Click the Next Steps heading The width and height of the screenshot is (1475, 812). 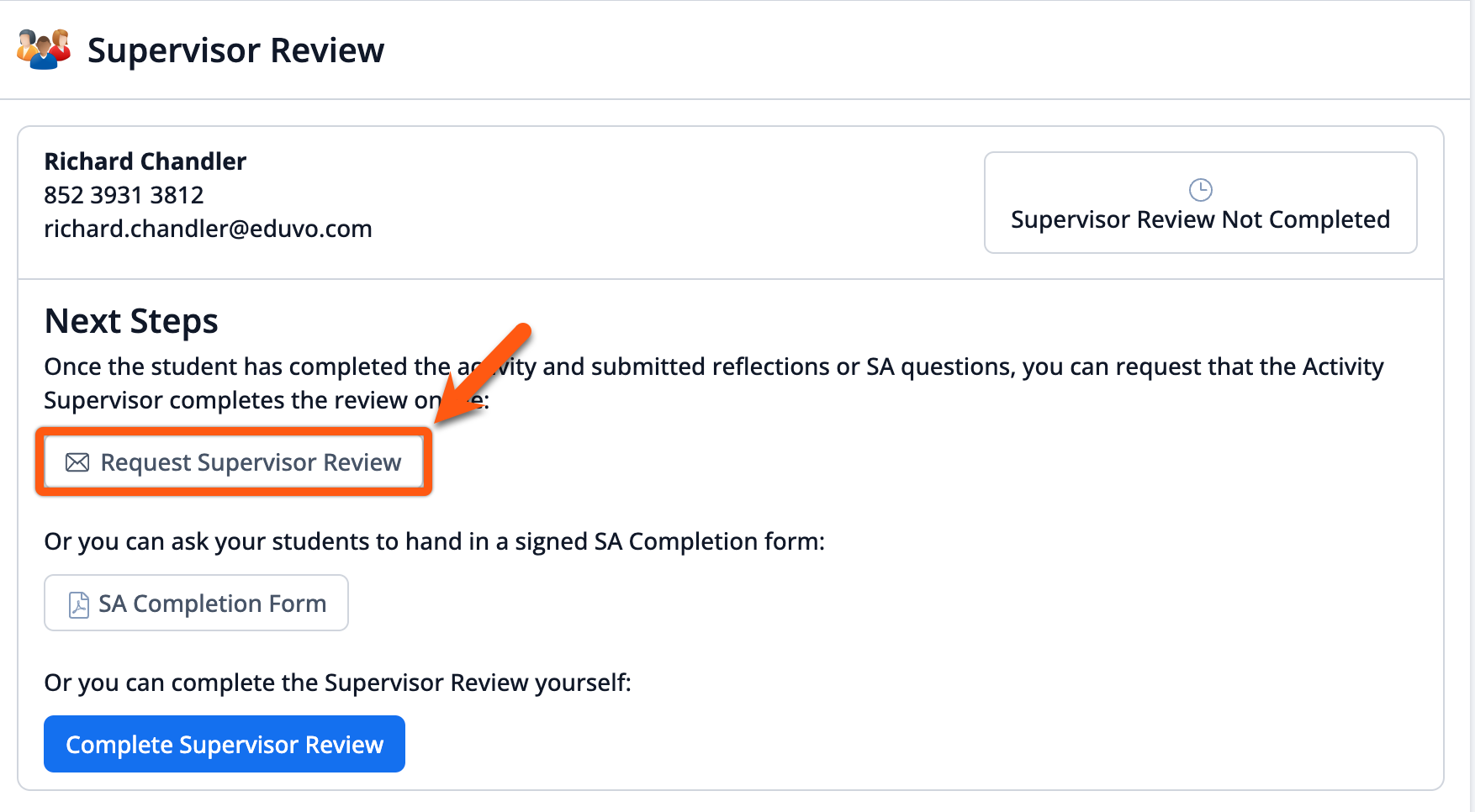point(131,321)
